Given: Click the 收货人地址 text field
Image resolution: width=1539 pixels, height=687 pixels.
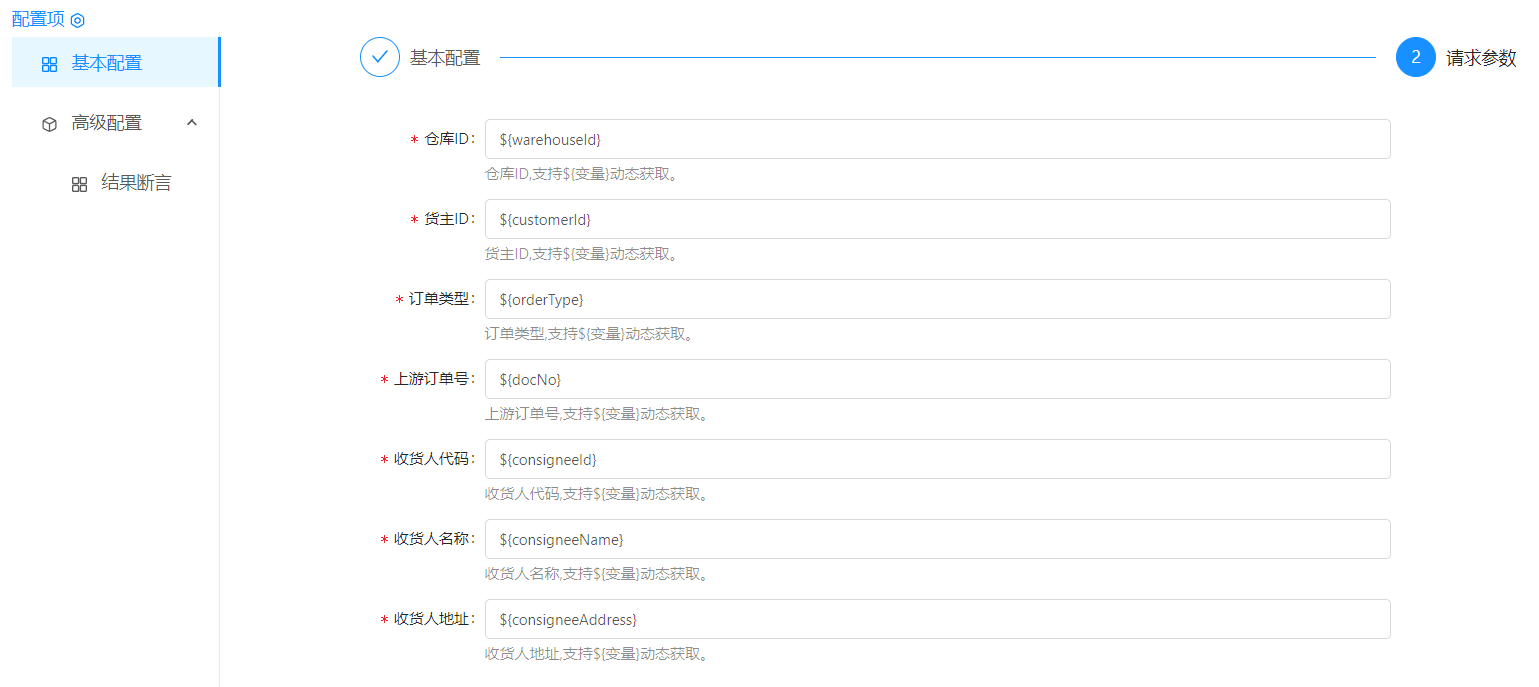Looking at the screenshot, I should [937, 619].
